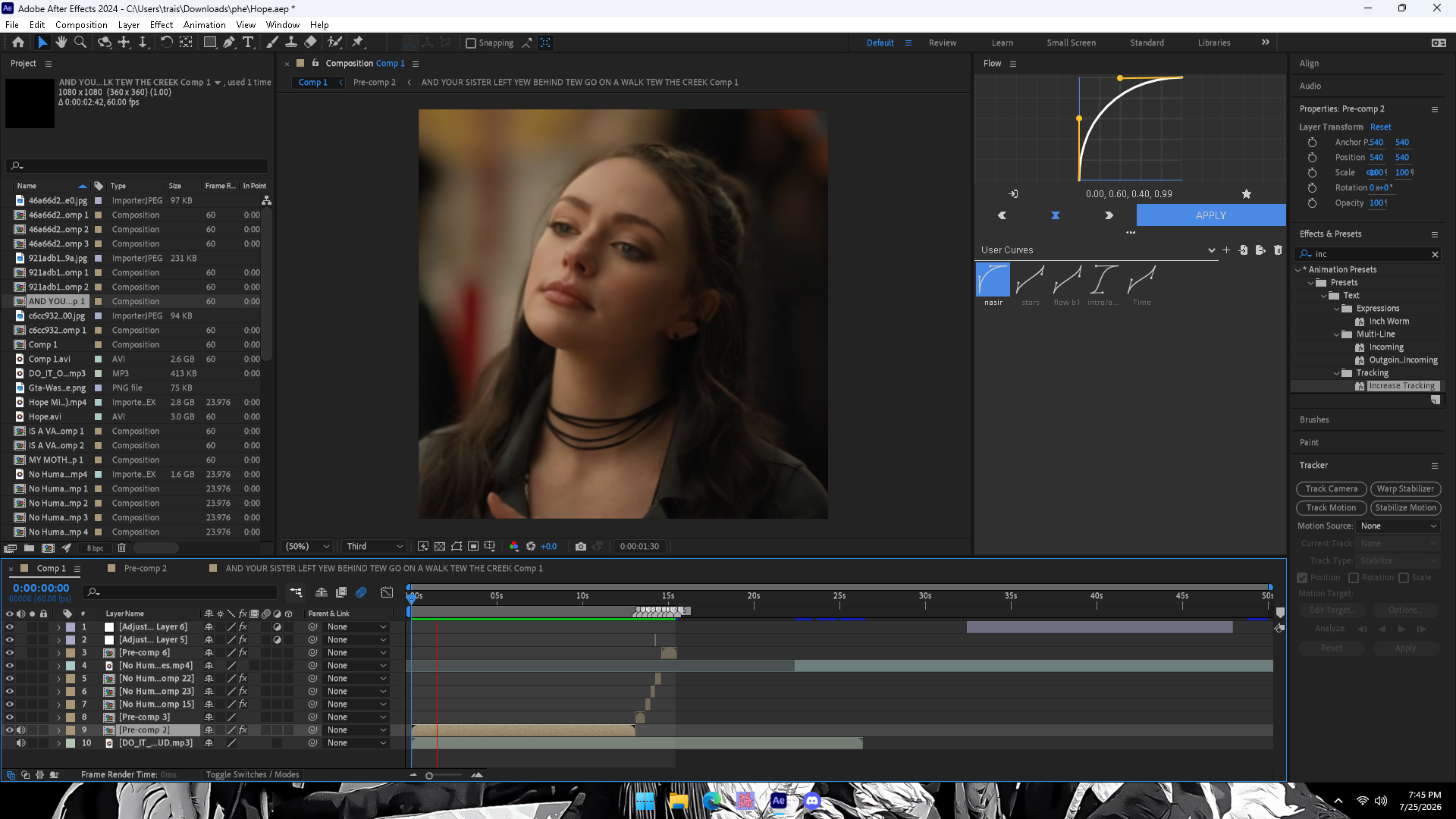Switch to the Pre-comp 2 timeline tab
This screenshot has height=819, width=1456.
point(145,569)
